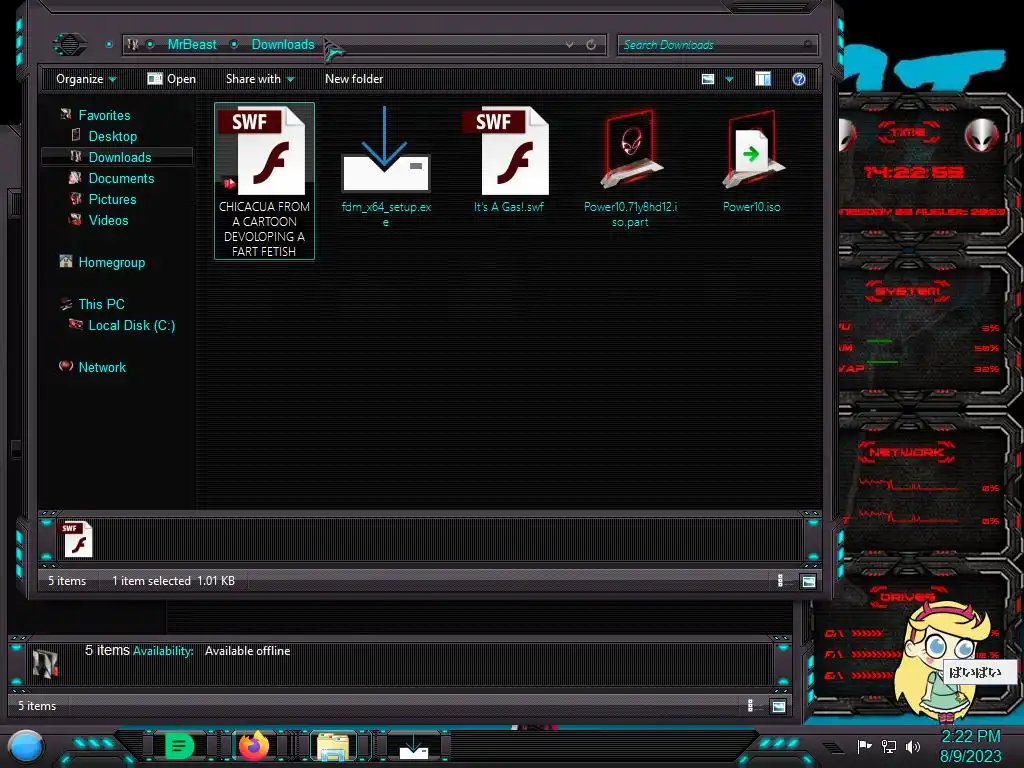Click the TIME widget header

tap(908, 132)
